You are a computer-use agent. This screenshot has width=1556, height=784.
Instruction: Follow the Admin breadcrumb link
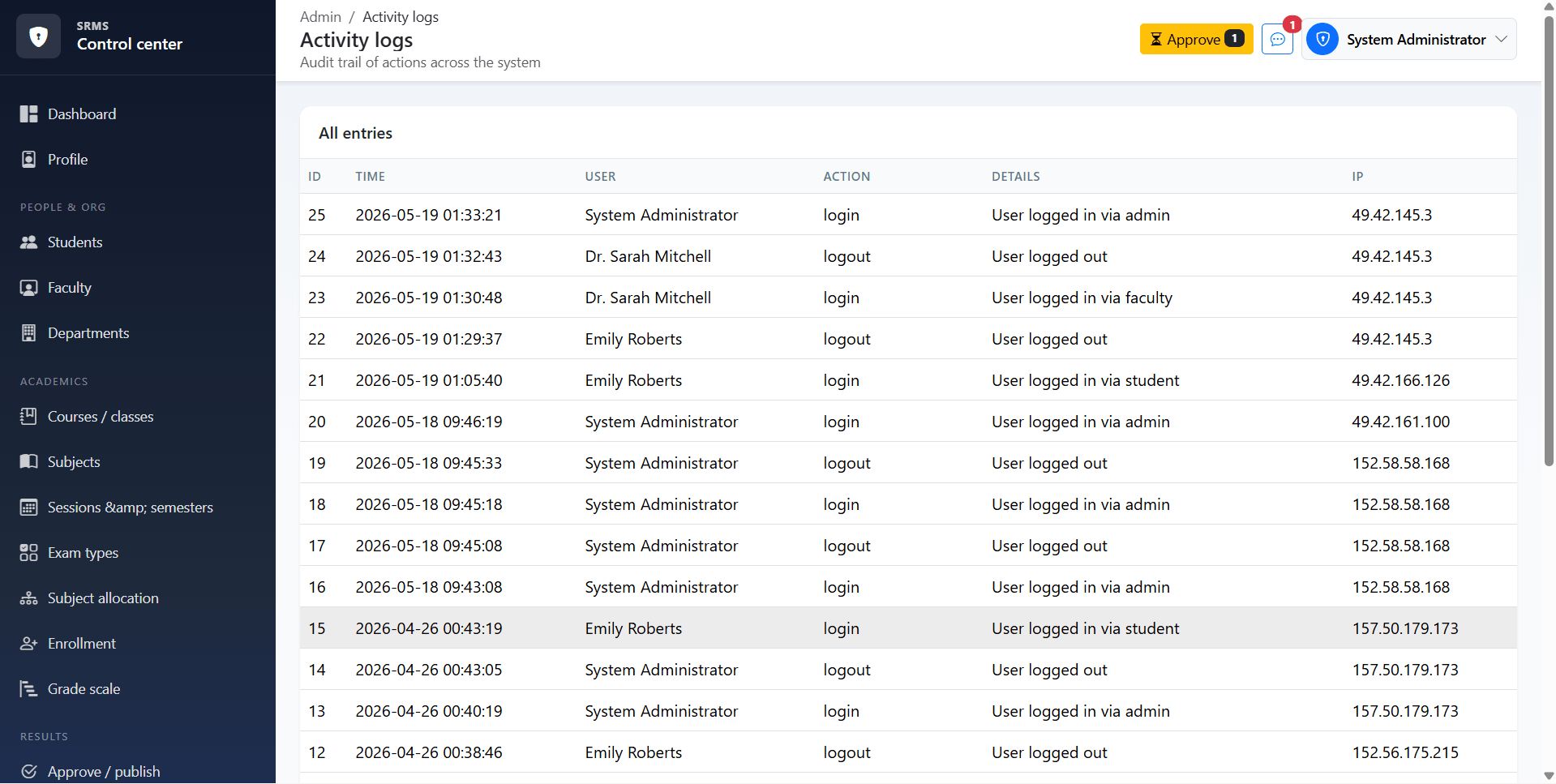point(320,17)
